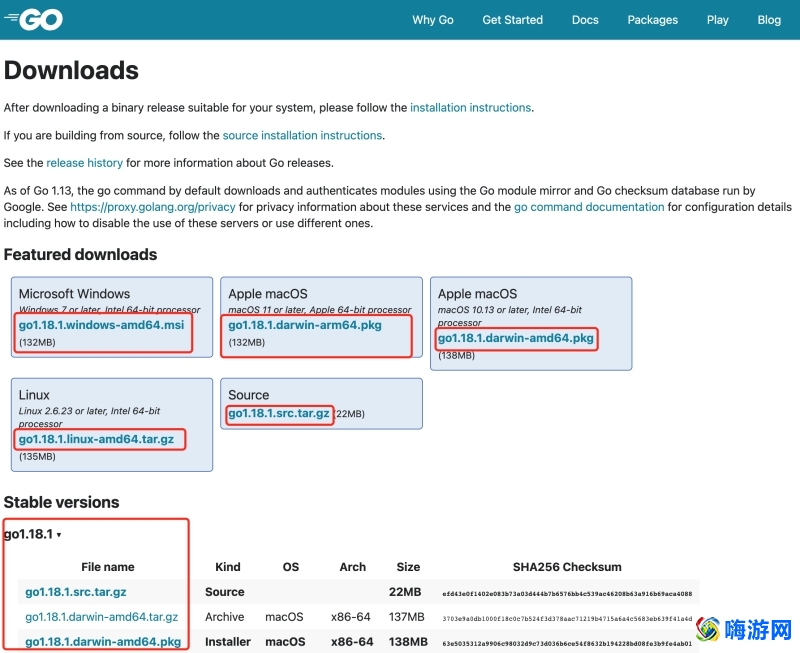Image resolution: width=800 pixels, height=653 pixels.
Task: Download go1.18.1.linux-amd64.tar.gz from the Linux card
Action: point(96,439)
